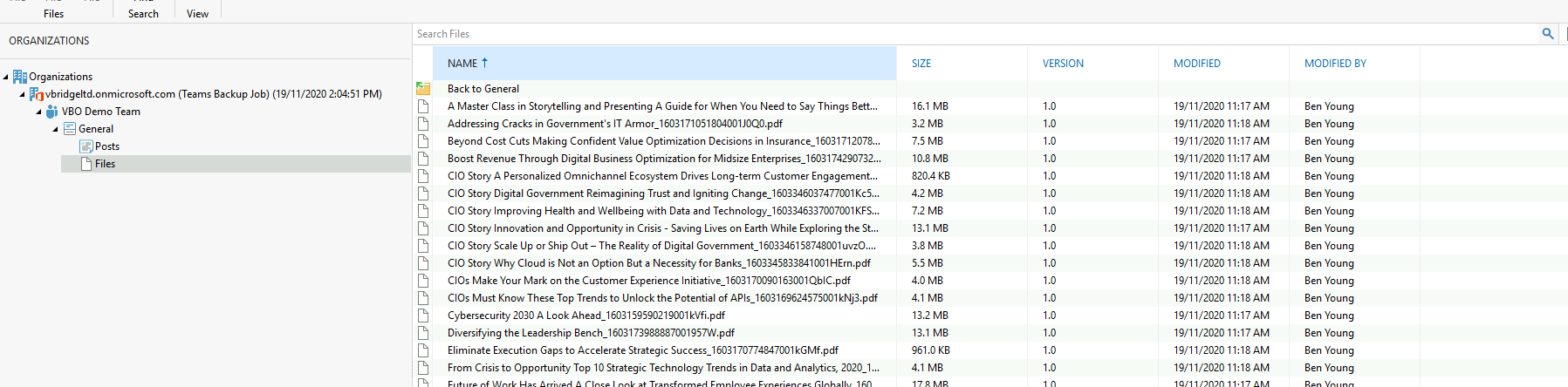Click the vbridgeltd.onmicrosoft.com organization icon
The image size is (1568, 387).
[37, 94]
